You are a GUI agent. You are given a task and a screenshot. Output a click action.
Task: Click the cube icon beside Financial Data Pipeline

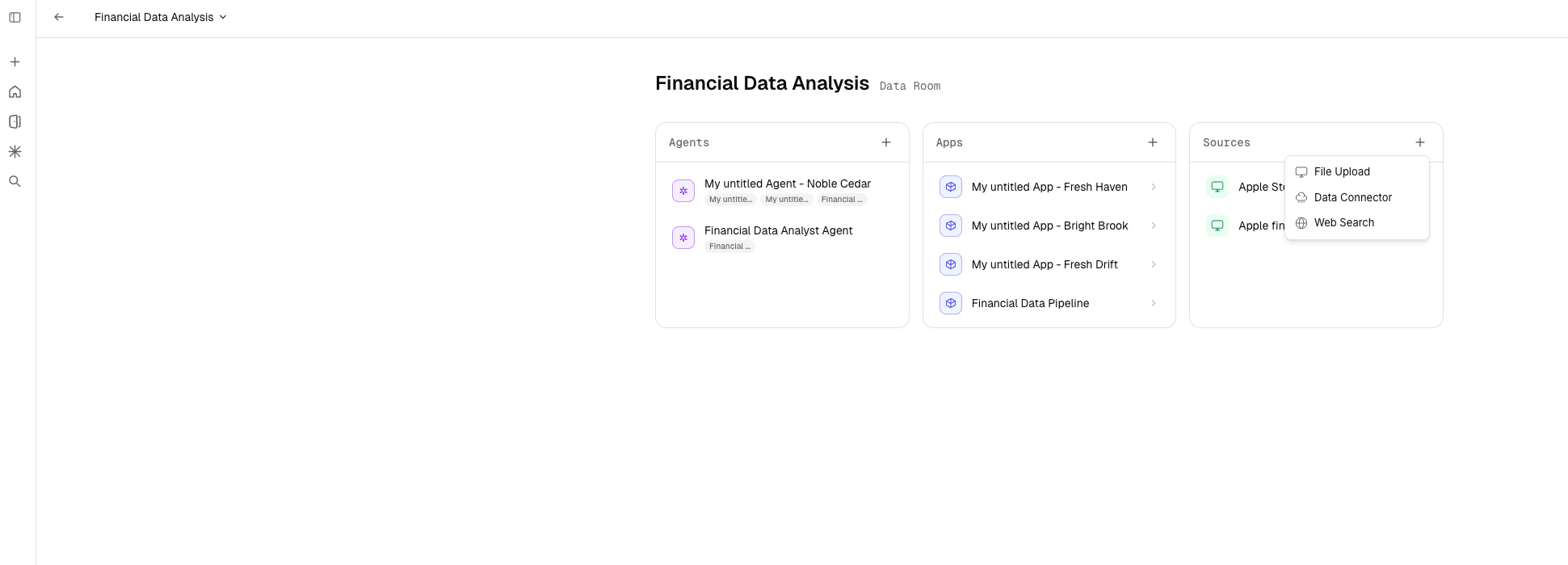coord(950,303)
